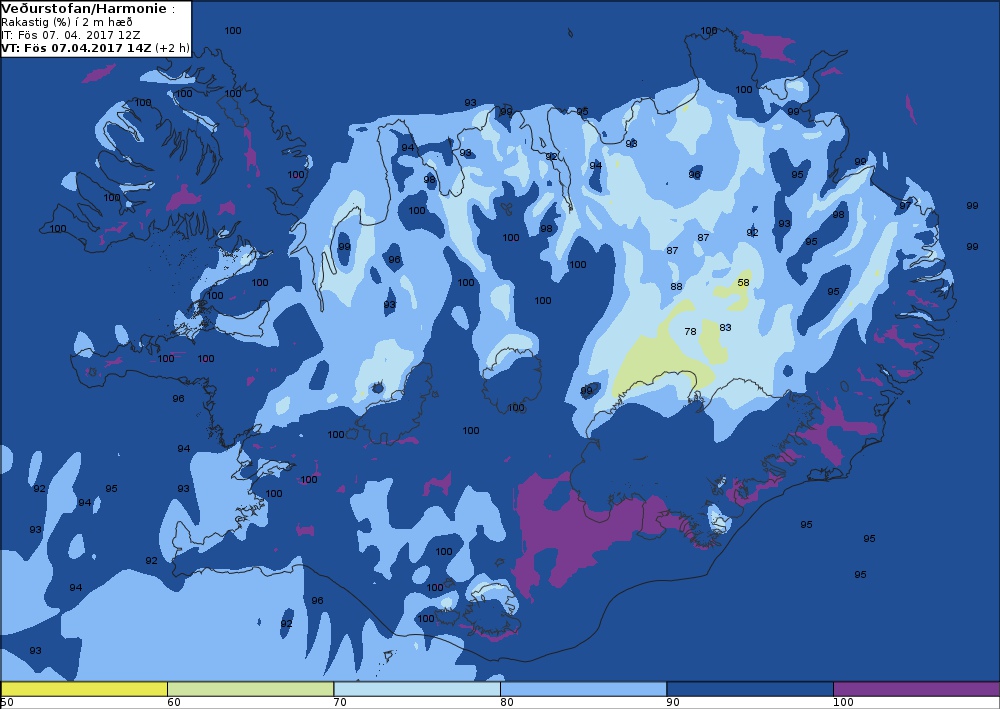Click the 'Veðurstofan/Harmonie' title text
The image size is (1000, 709).
coord(85,9)
